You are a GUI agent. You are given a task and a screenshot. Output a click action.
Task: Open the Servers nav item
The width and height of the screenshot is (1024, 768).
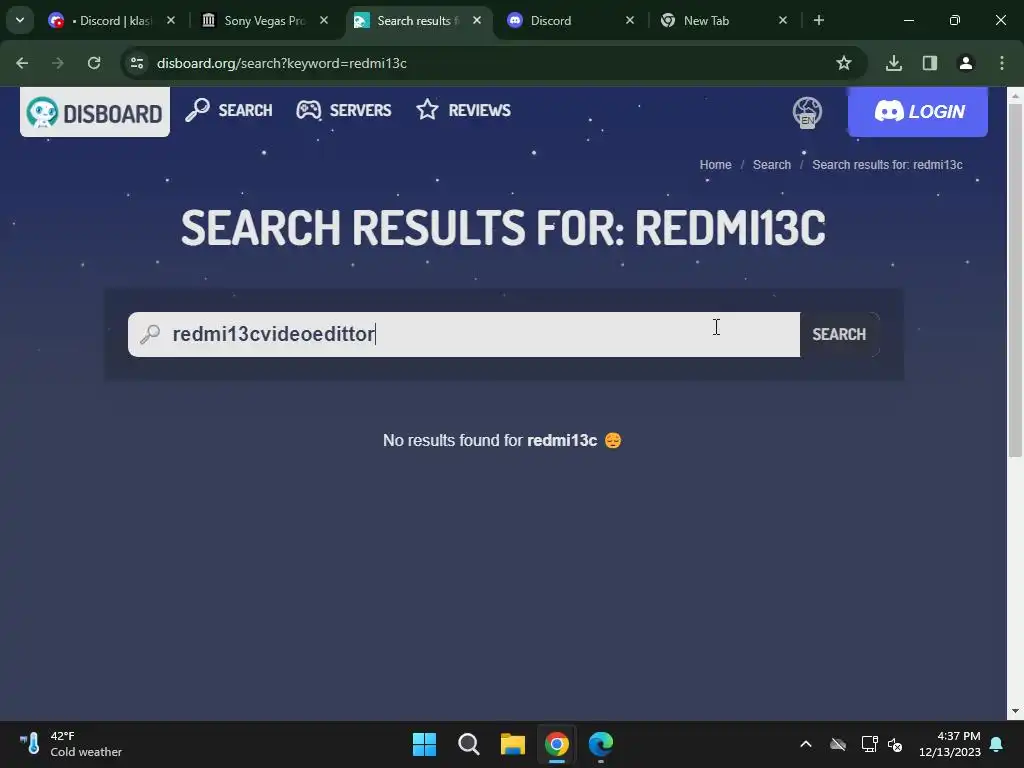click(344, 110)
